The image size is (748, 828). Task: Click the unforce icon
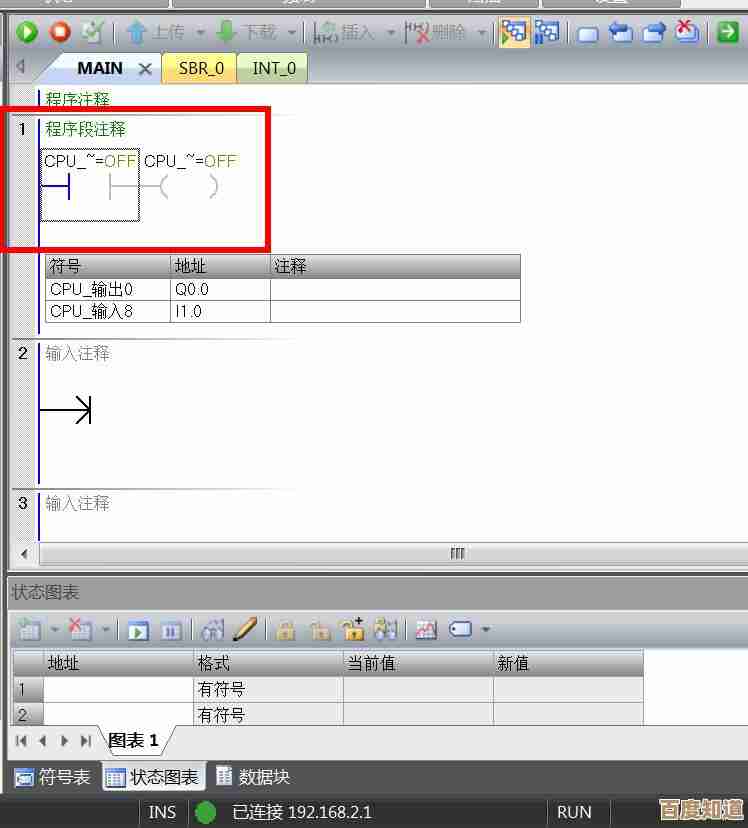[320, 630]
